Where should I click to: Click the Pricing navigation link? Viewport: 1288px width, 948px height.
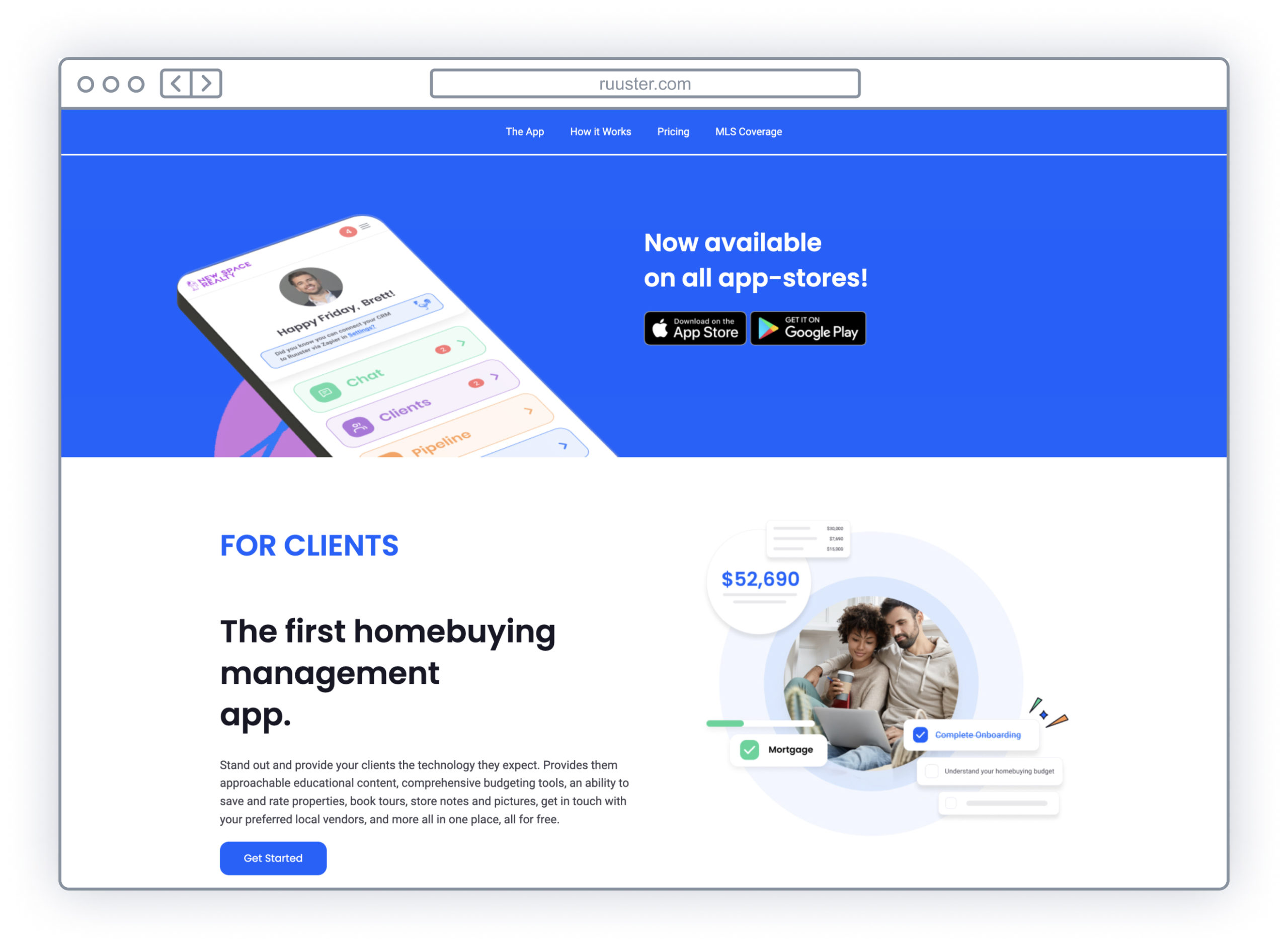point(672,132)
